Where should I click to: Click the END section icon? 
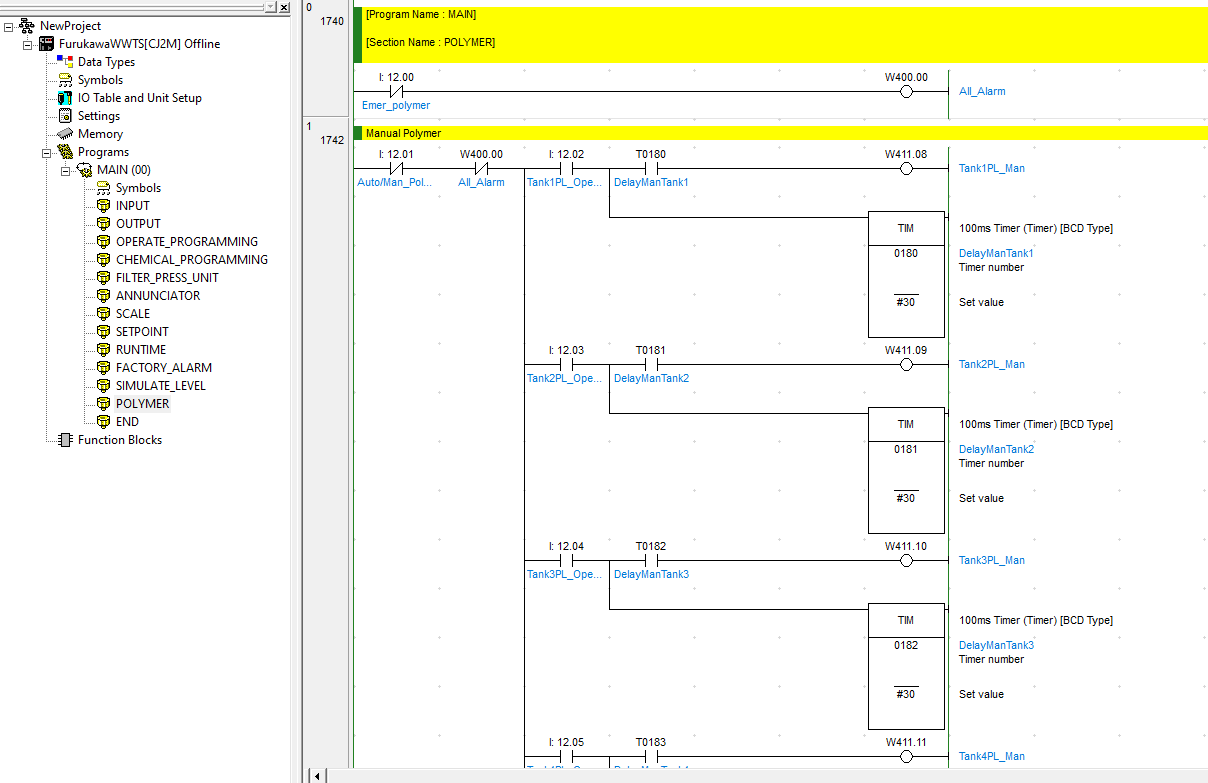coord(103,422)
